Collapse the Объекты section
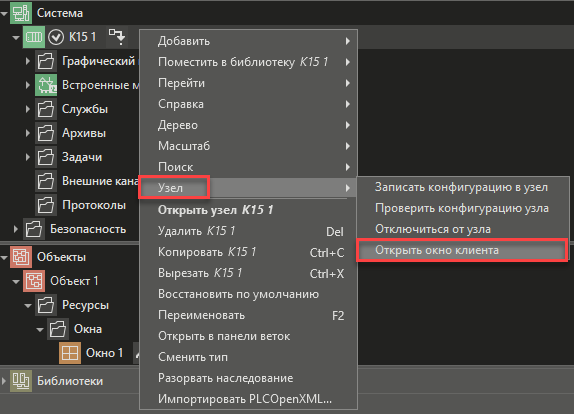Viewport: 574px width, 414px height. [x=4, y=258]
